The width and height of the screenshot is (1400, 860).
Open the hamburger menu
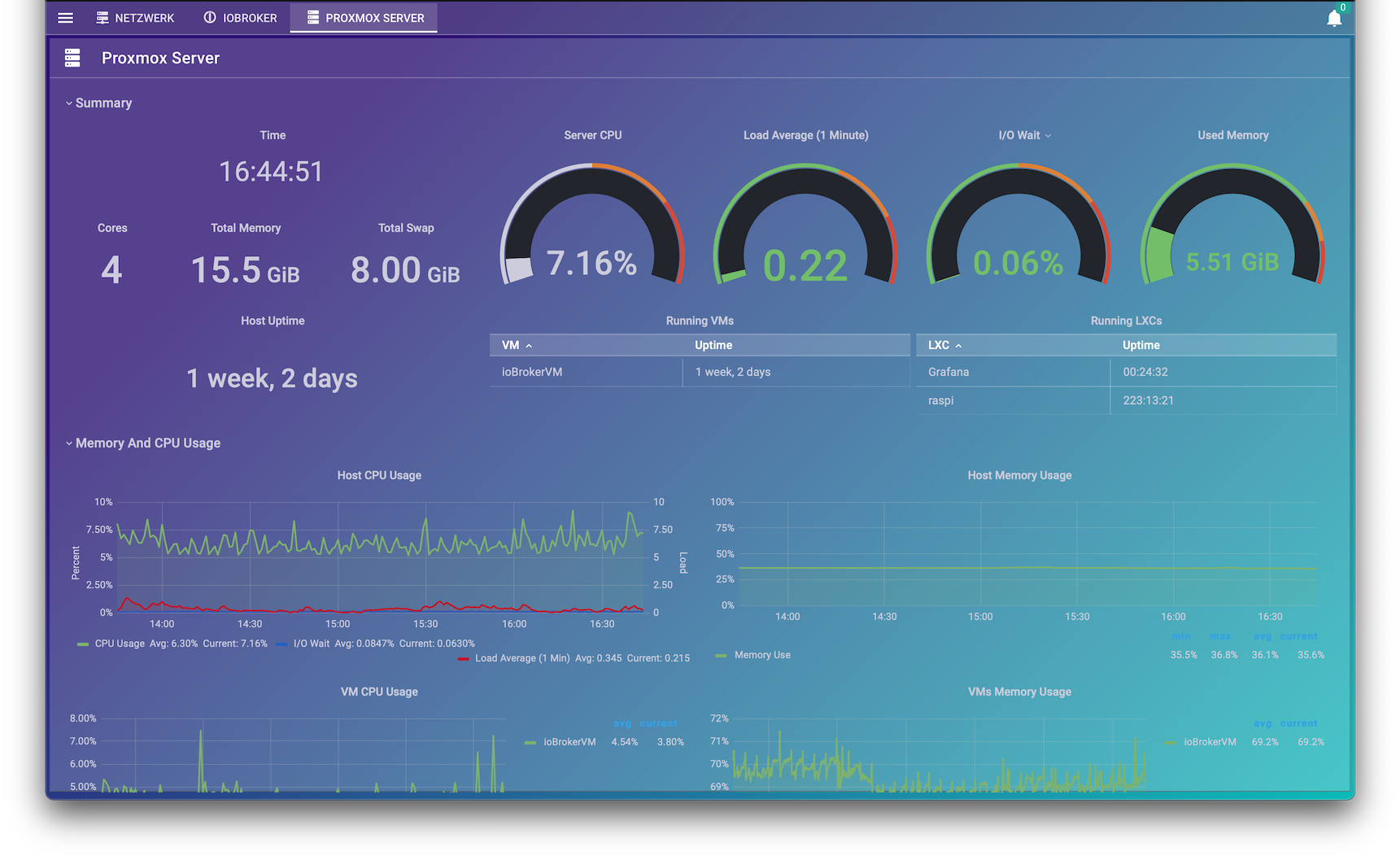66,18
